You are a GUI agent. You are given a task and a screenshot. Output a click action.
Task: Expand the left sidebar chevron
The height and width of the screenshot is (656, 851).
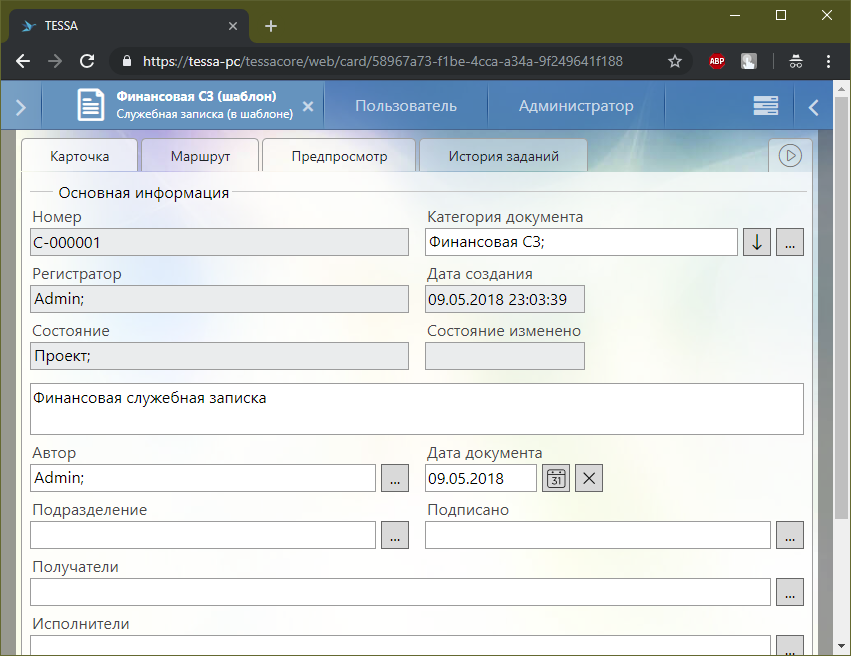[21, 106]
